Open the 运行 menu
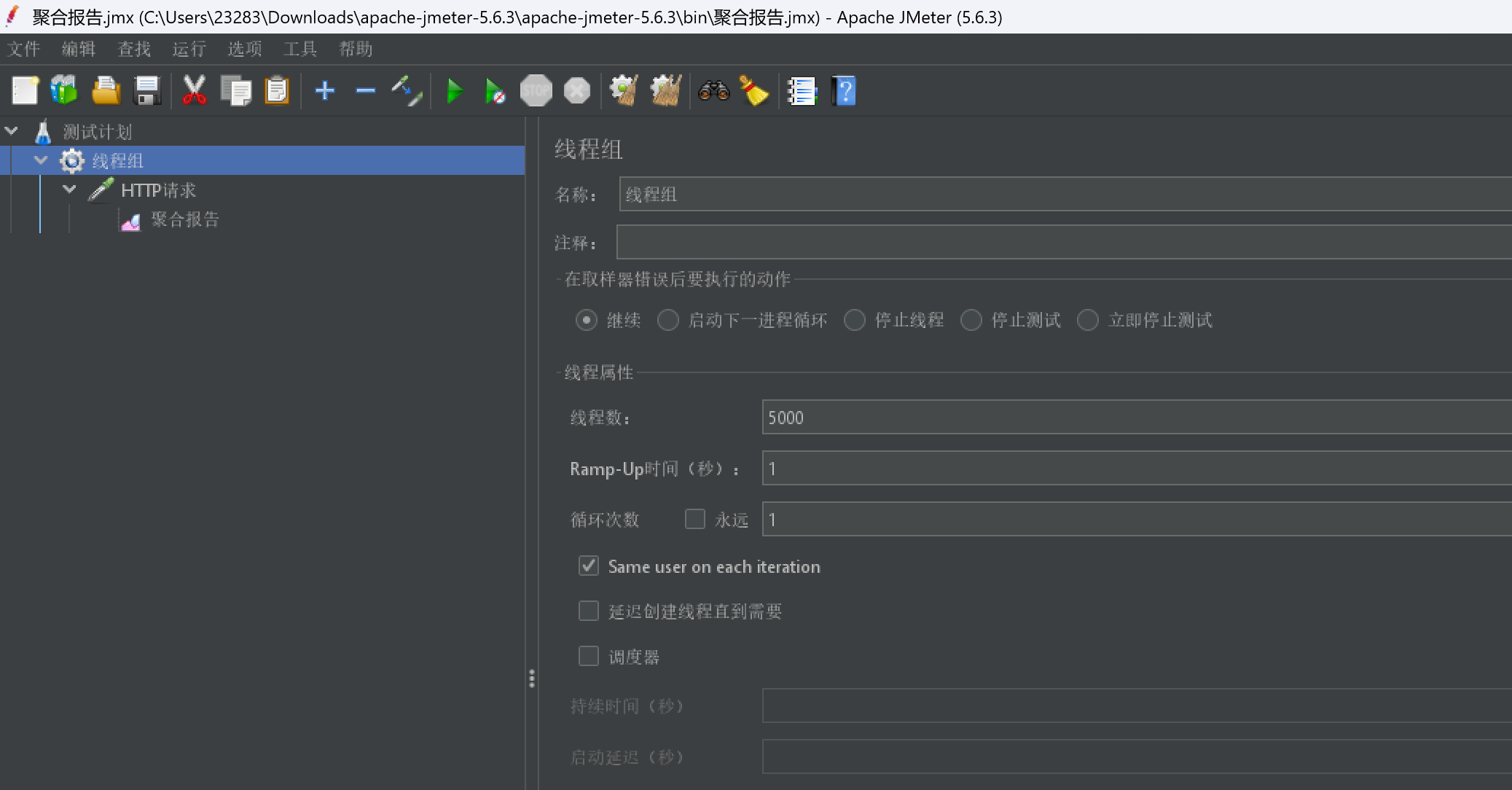The height and width of the screenshot is (790, 1512). 189,49
